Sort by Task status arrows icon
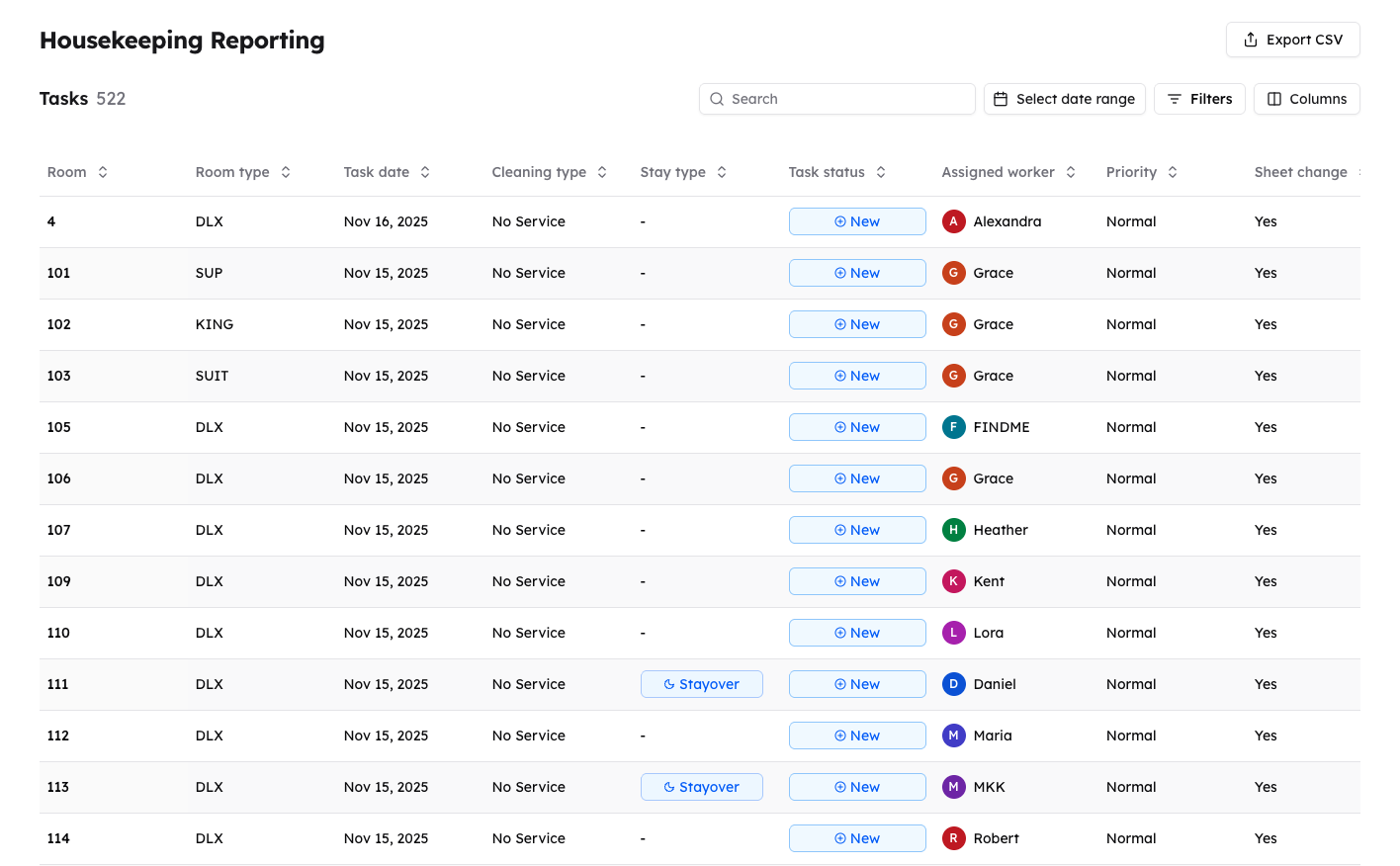Viewport: 1400px width, 866px height. [x=881, y=172]
